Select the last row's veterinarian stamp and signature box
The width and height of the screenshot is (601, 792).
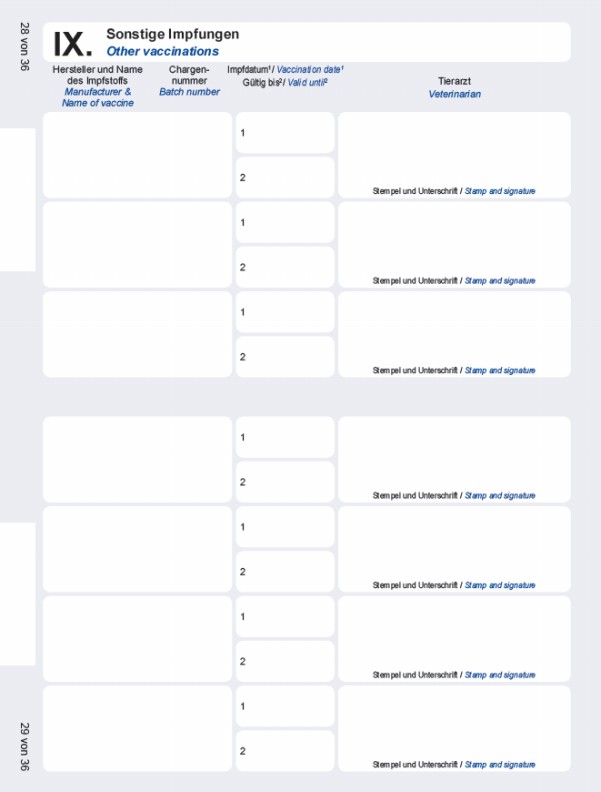coord(454,724)
